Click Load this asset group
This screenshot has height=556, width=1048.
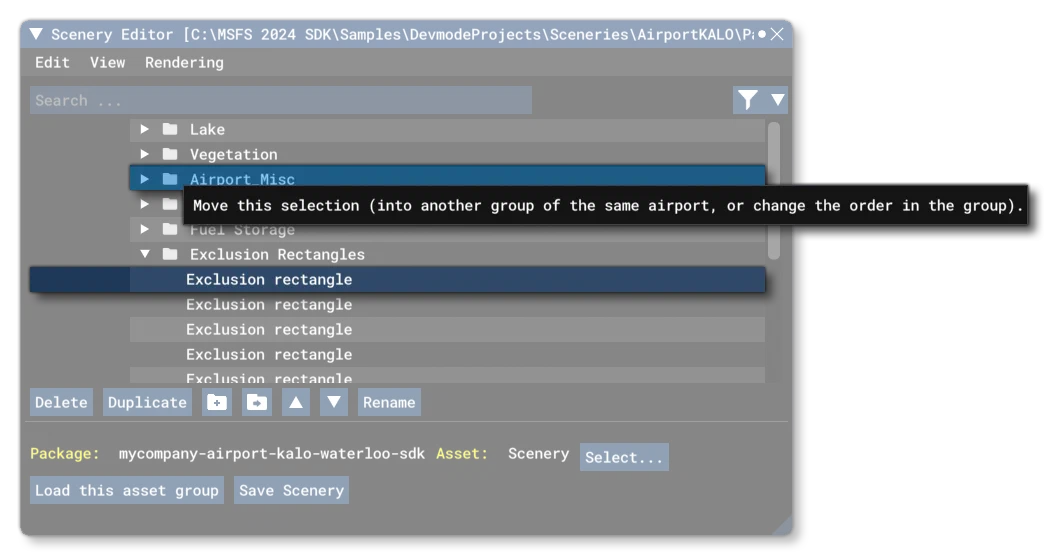point(127,491)
